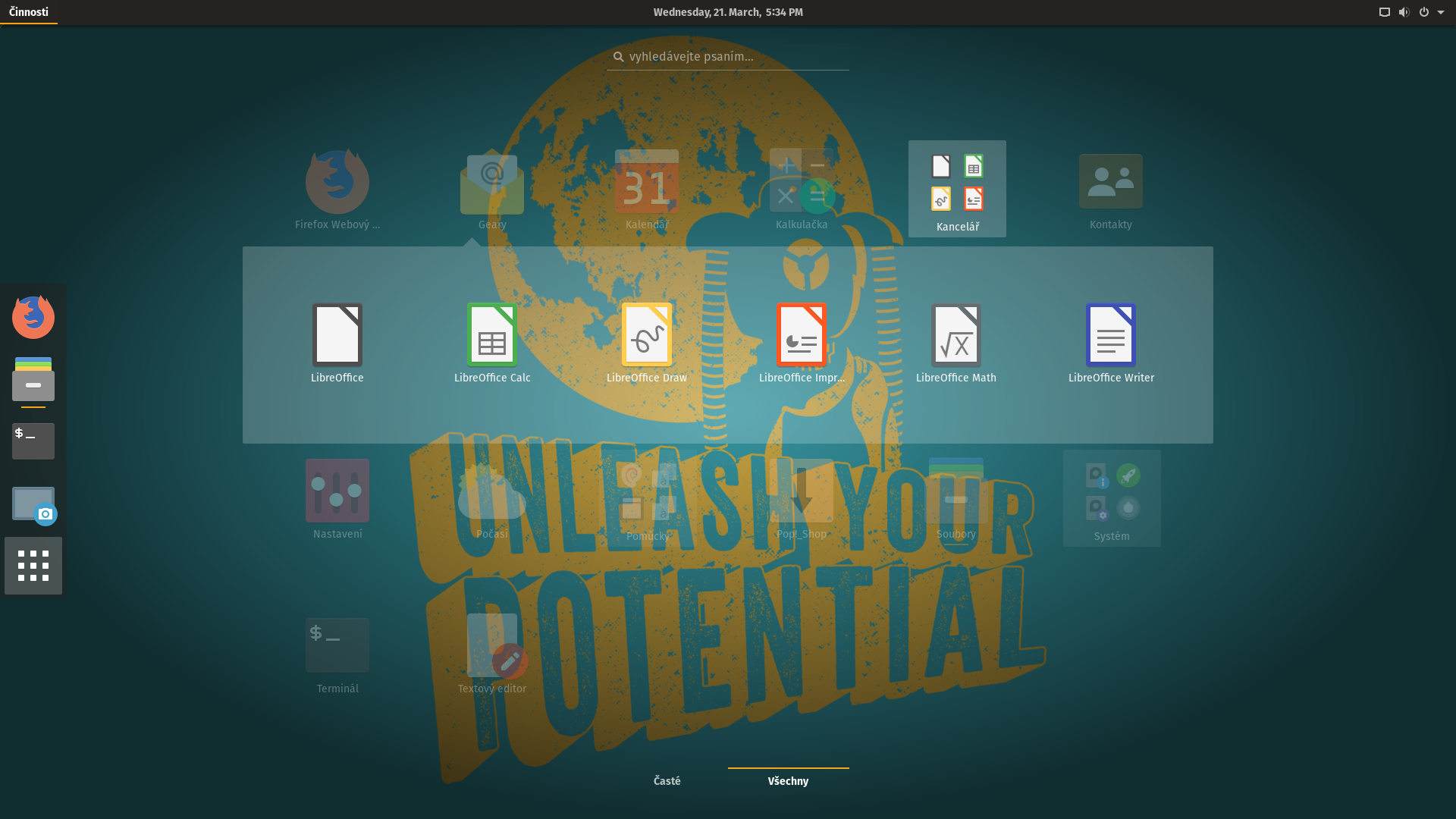Screen dimensions: 1456x819
Task: Launch LibreOffice Math
Action: click(956, 336)
